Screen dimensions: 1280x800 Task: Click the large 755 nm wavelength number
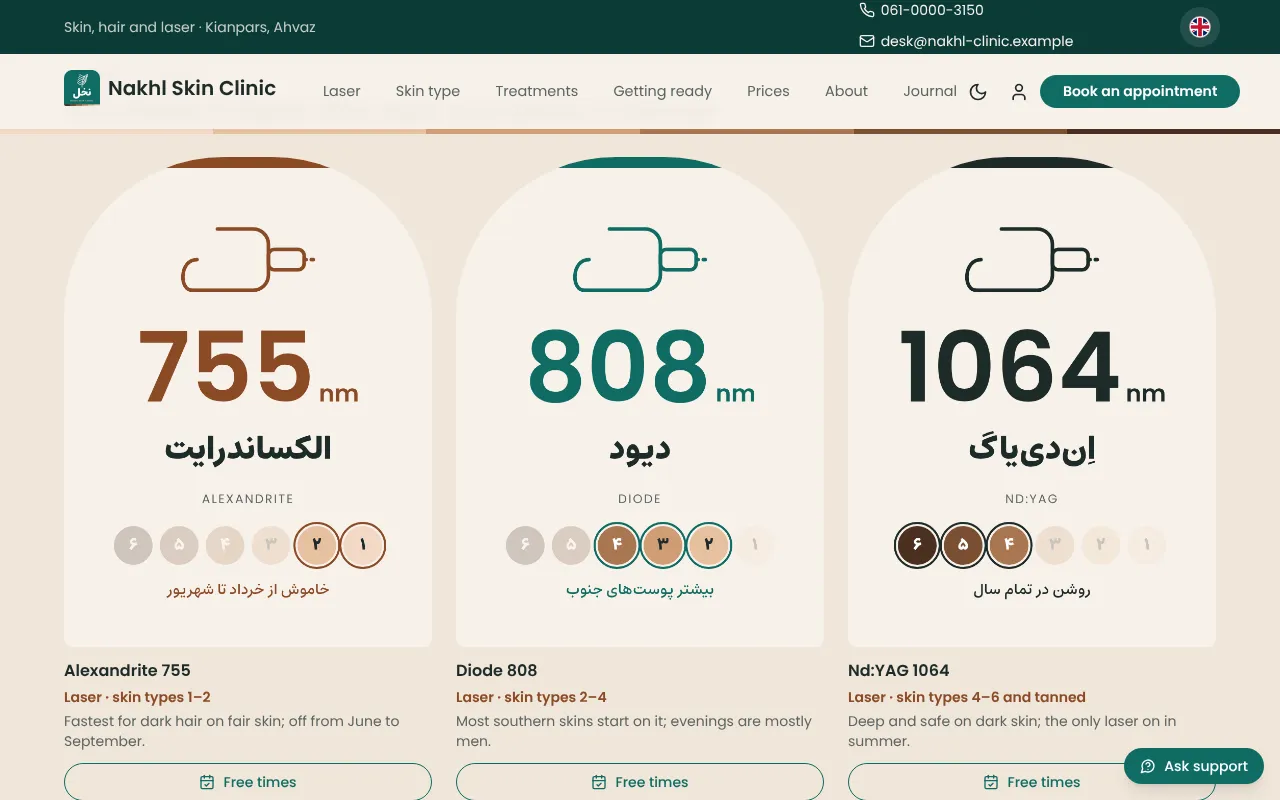248,366
